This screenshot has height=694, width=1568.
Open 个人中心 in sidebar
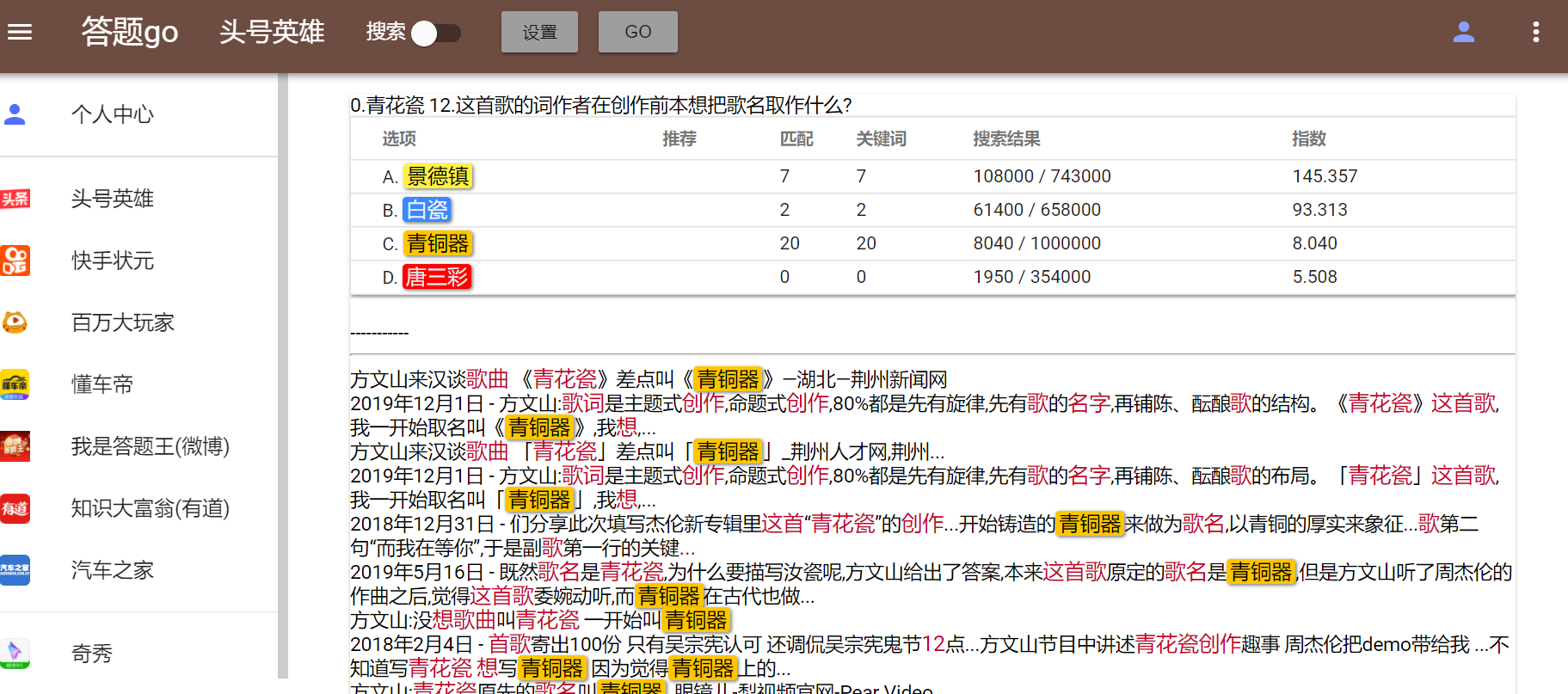click(113, 114)
